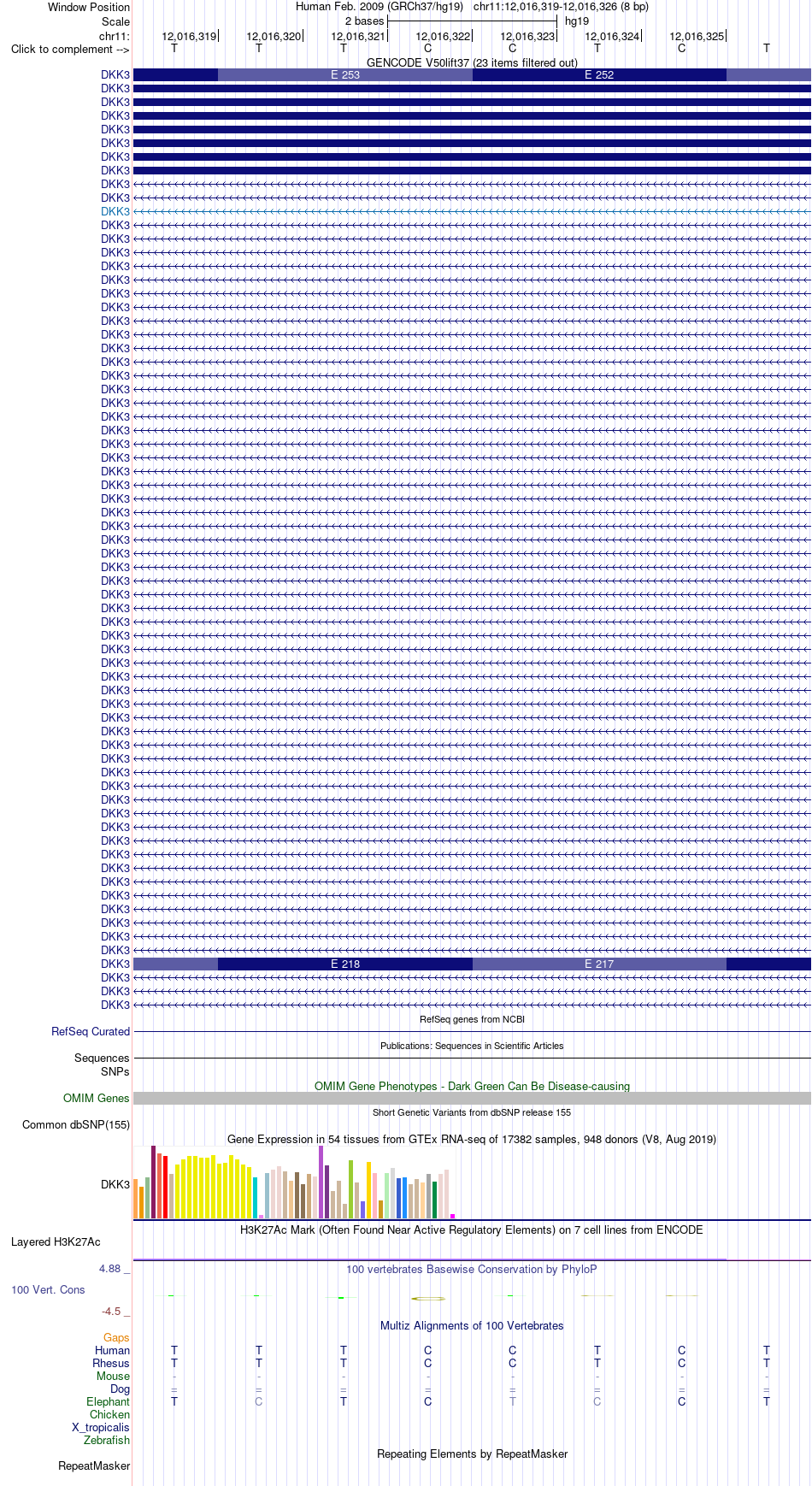This screenshot has width=812, height=1486.
Task: Click 'Human Feb. 2009 (GRCh37/hg19)' header text
Action: 380,6
